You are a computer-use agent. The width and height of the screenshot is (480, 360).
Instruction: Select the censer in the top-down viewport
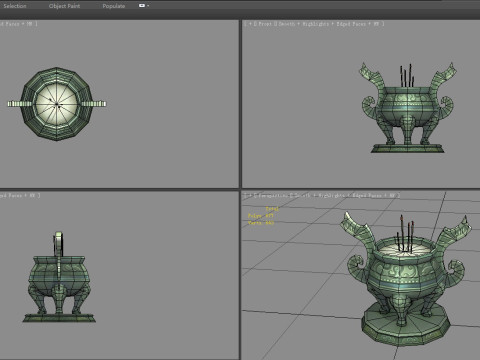[x=57, y=104]
